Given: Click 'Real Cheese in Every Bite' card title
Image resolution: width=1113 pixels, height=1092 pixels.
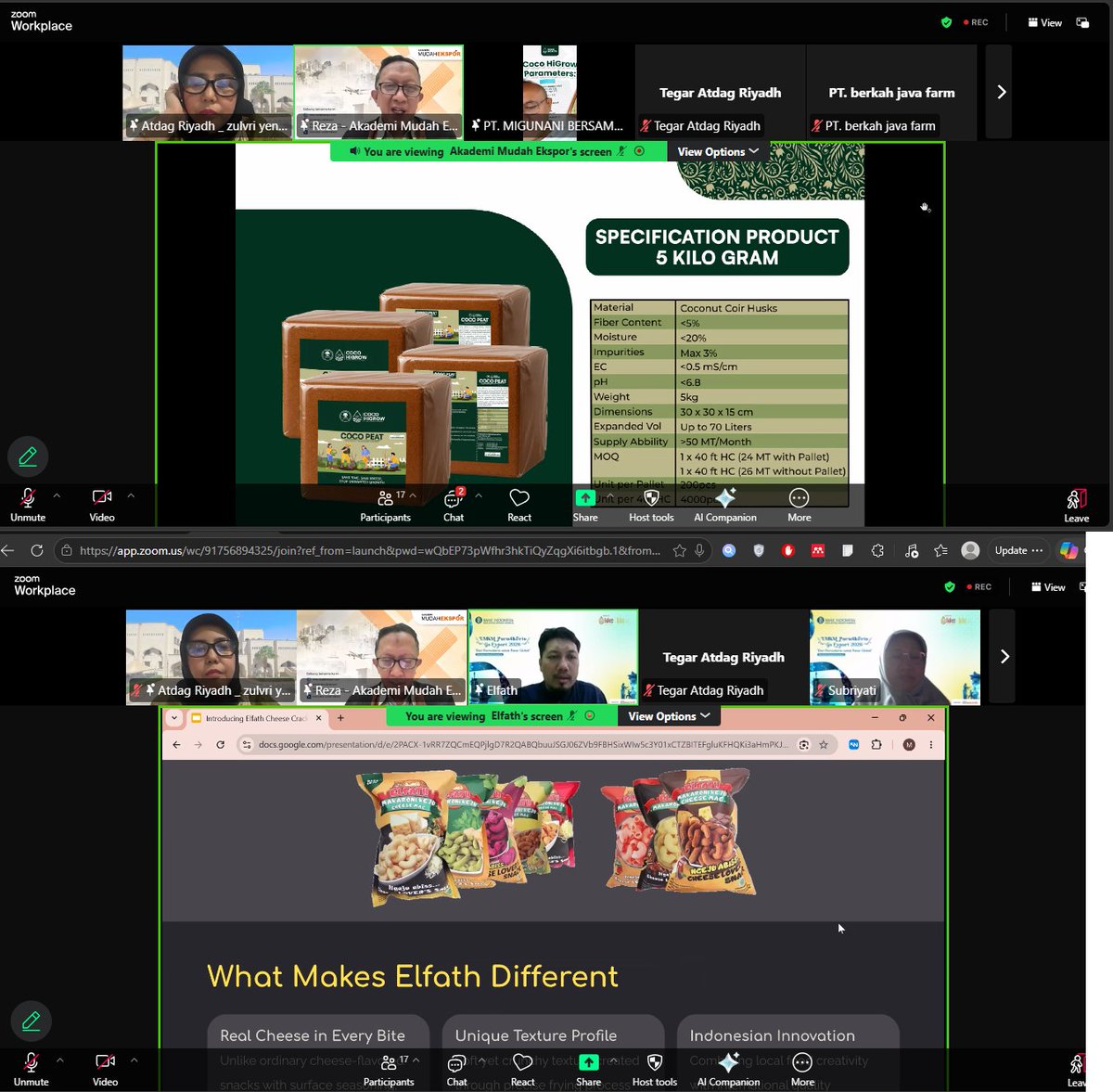Looking at the screenshot, I should pos(313,1035).
